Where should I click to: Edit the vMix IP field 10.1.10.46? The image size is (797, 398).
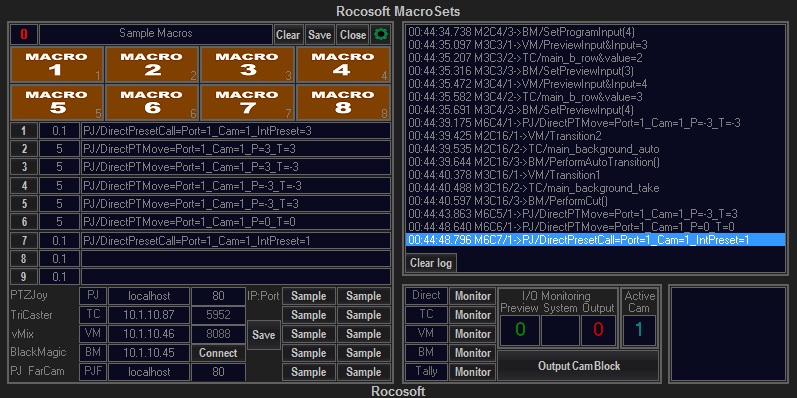coord(149,334)
